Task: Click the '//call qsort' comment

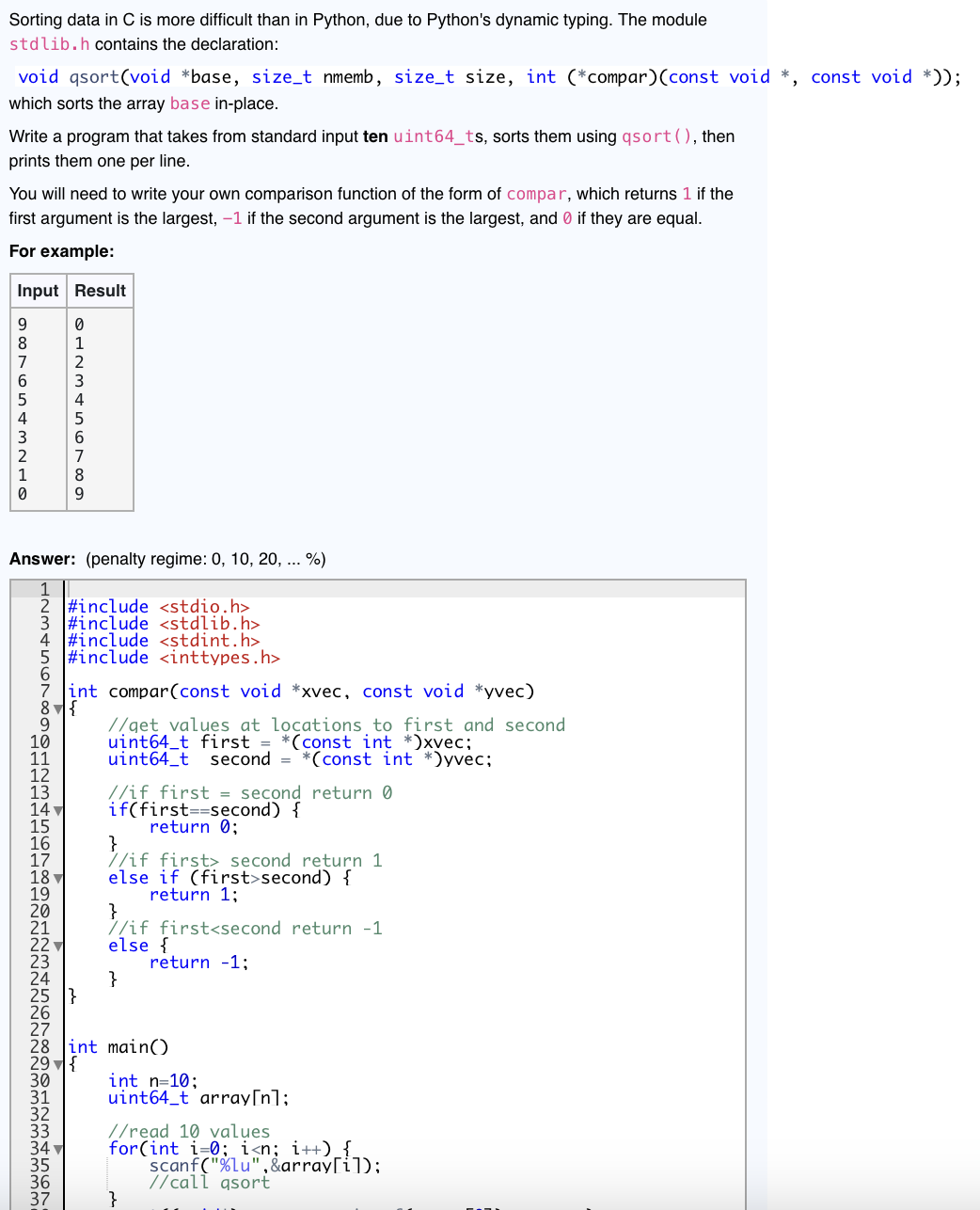Action: point(210,1183)
